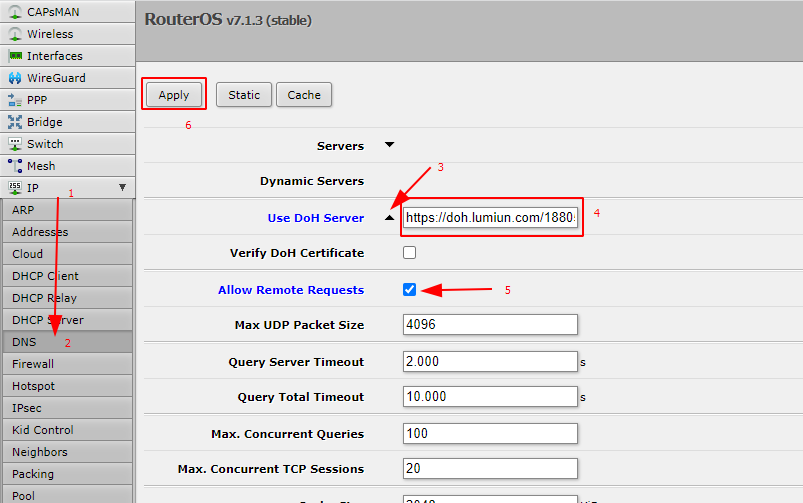Click the Apply button
The image size is (803, 503).
[174, 95]
